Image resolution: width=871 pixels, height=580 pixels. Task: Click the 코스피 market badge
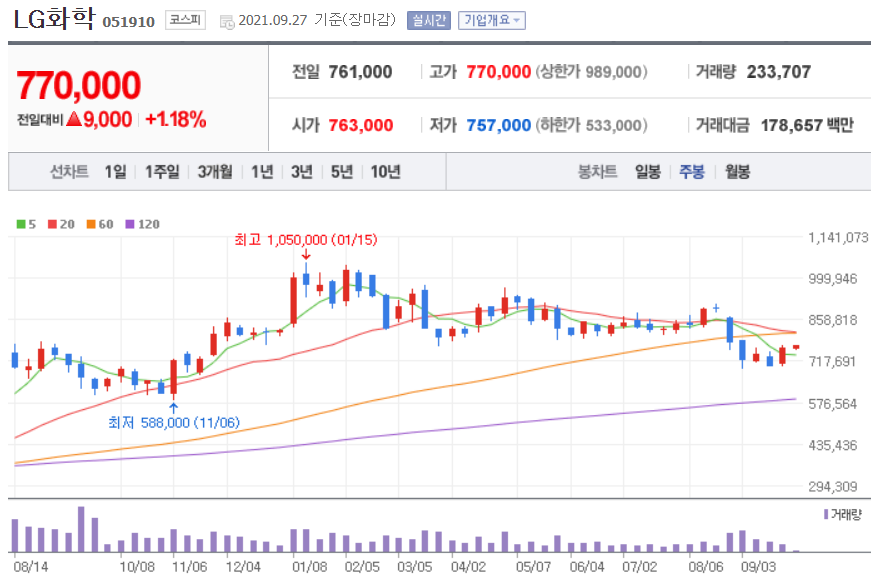tap(186, 21)
